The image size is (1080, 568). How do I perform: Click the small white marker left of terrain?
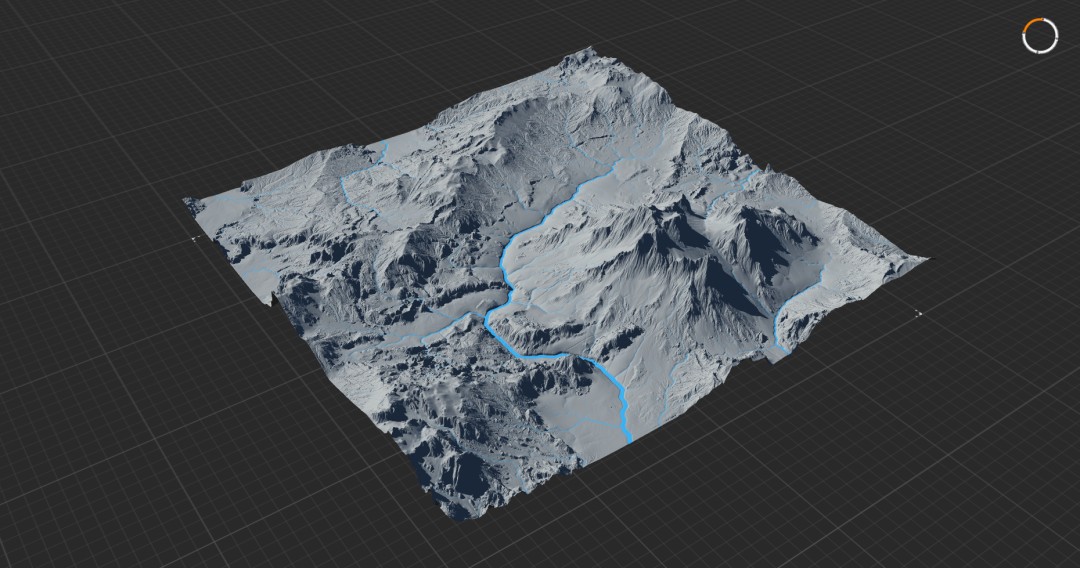(196, 238)
